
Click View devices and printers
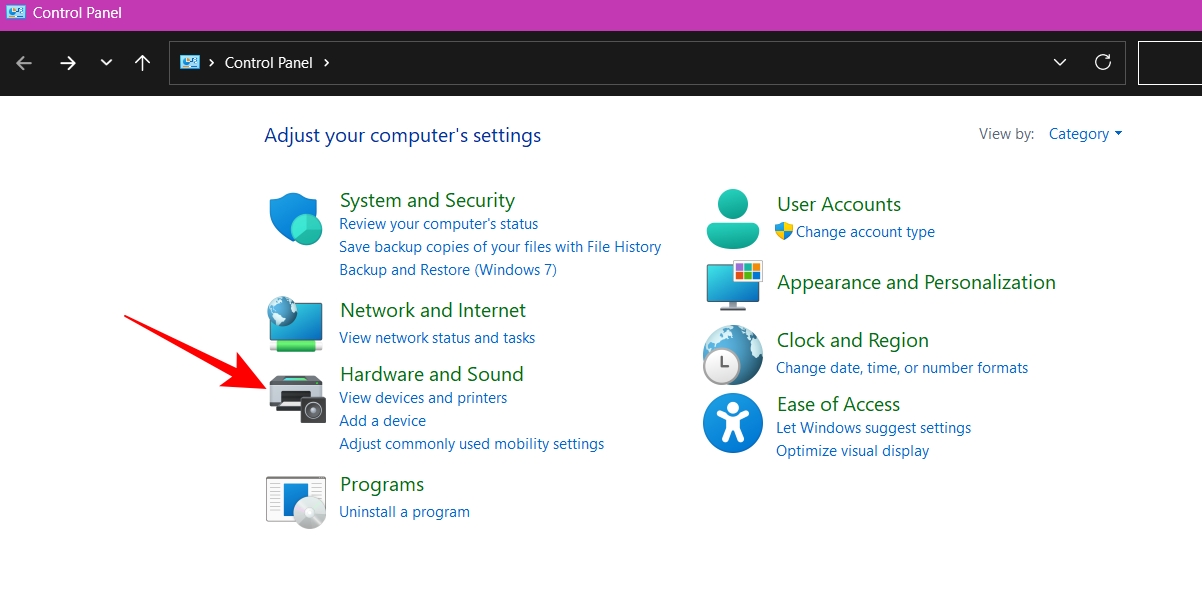(x=423, y=398)
